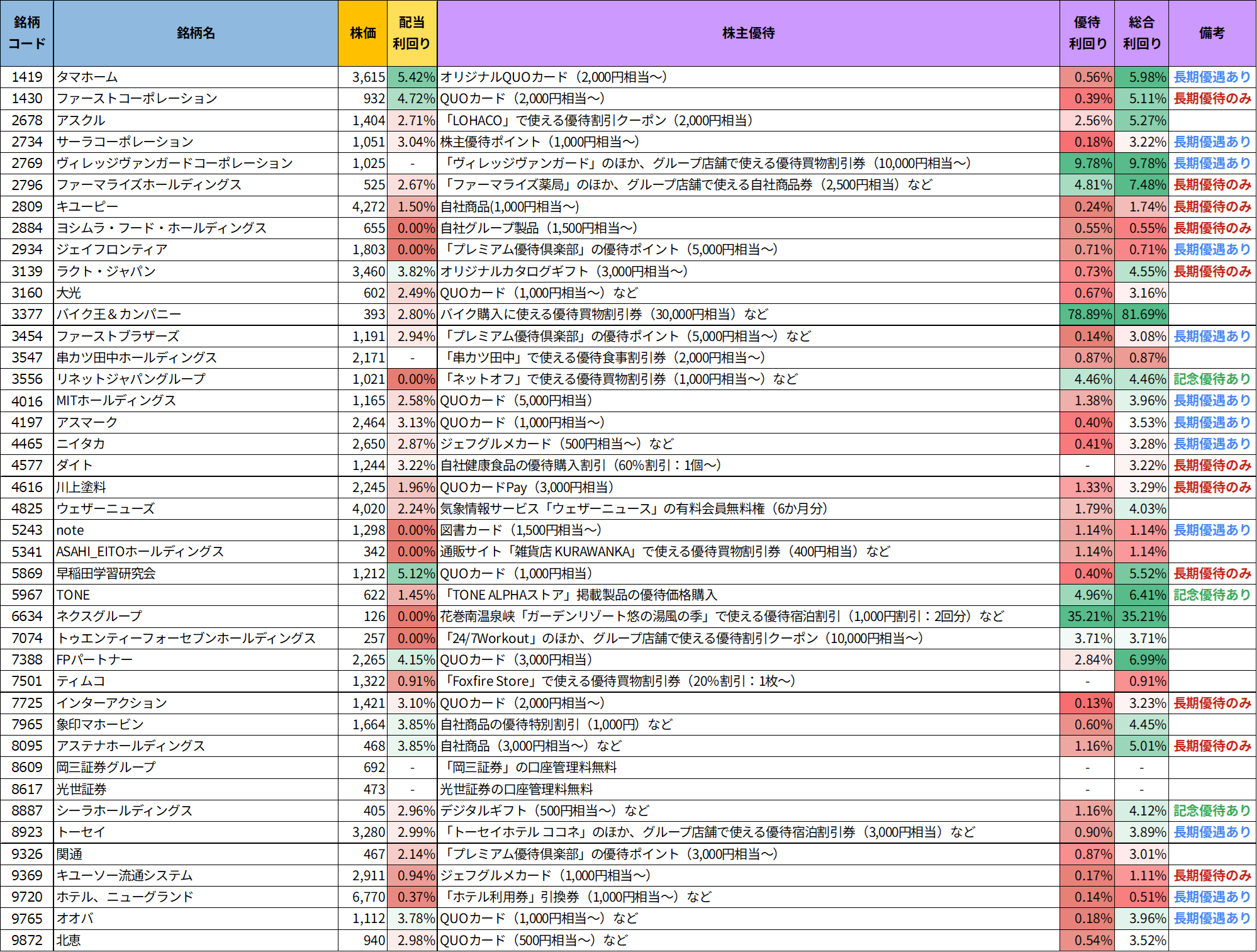This screenshot has width=1257, height=952.
Task: Click 長期優遇あり link in オオバ row
Action: click(x=1212, y=918)
